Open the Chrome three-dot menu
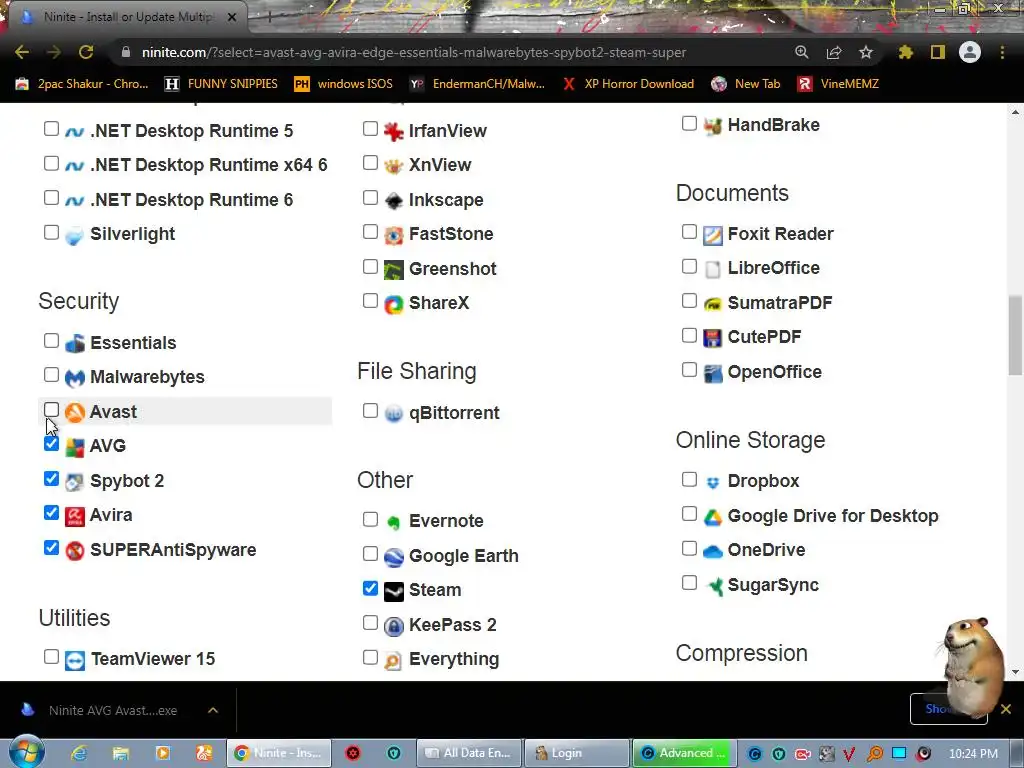The width and height of the screenshot is (1024, 768). click(x=1002, y=52)
